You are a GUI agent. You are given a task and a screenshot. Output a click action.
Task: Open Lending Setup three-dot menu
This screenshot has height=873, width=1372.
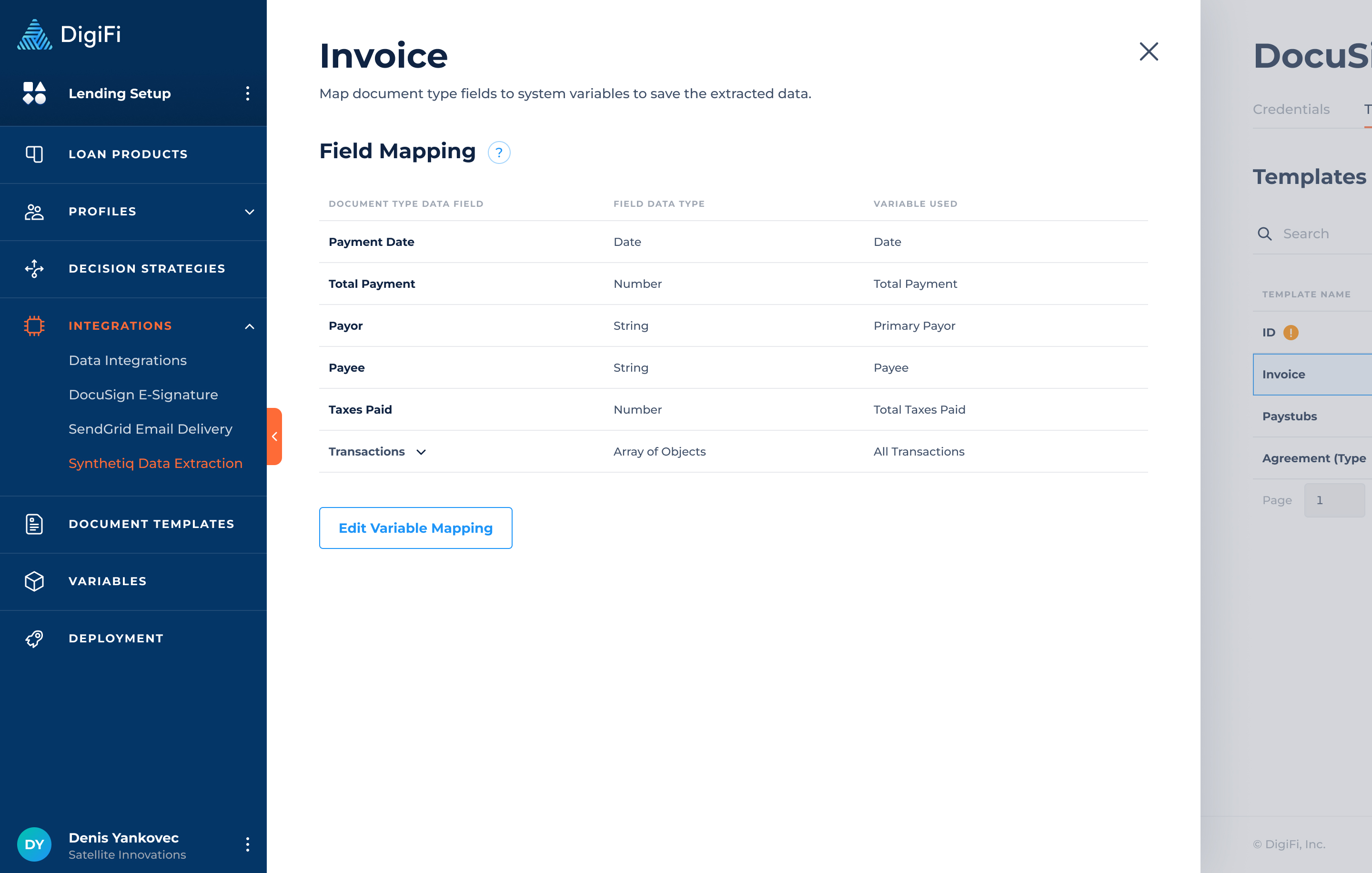click(x=247, y=93)
